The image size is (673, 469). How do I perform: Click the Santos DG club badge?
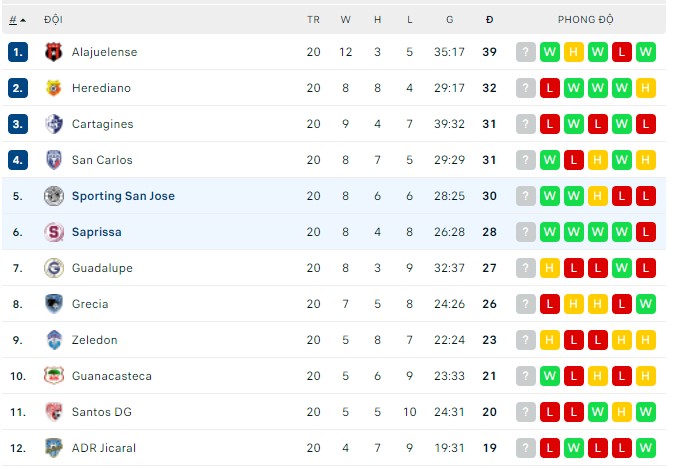pos(54,412)
